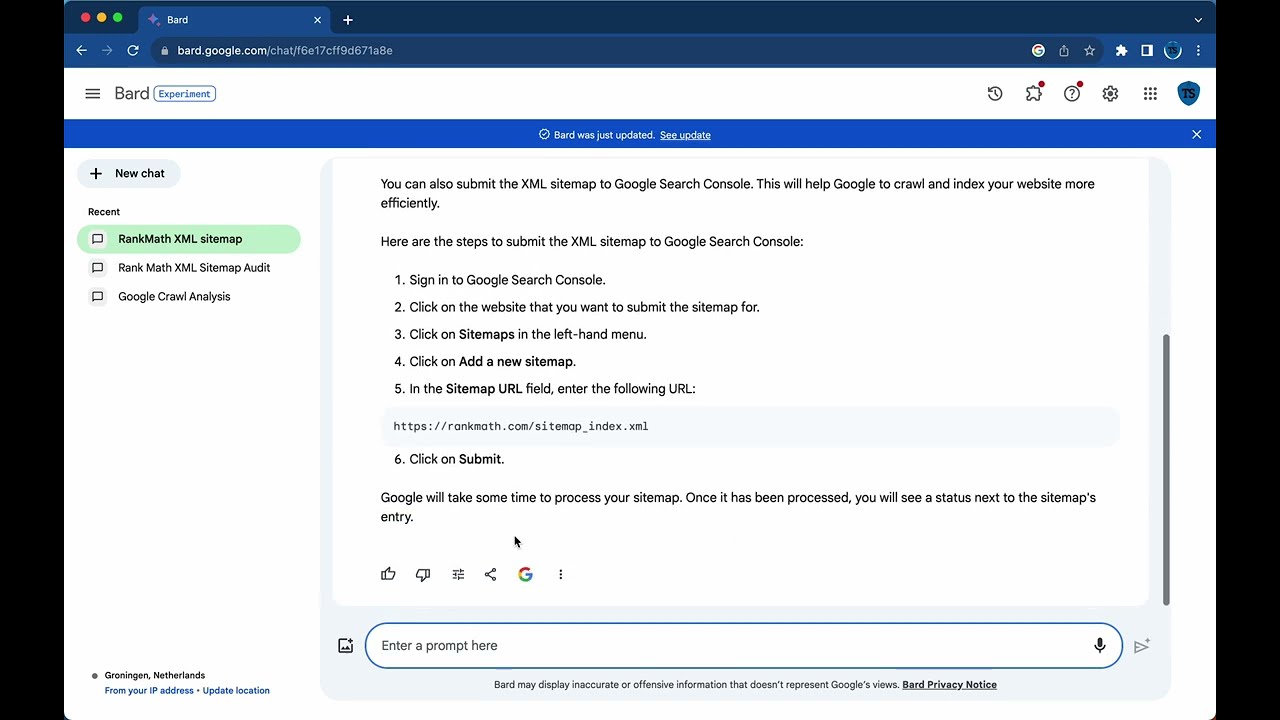Select the Bard browser tab
This screenshot has width=1280, height=720.
coord(232,20)
